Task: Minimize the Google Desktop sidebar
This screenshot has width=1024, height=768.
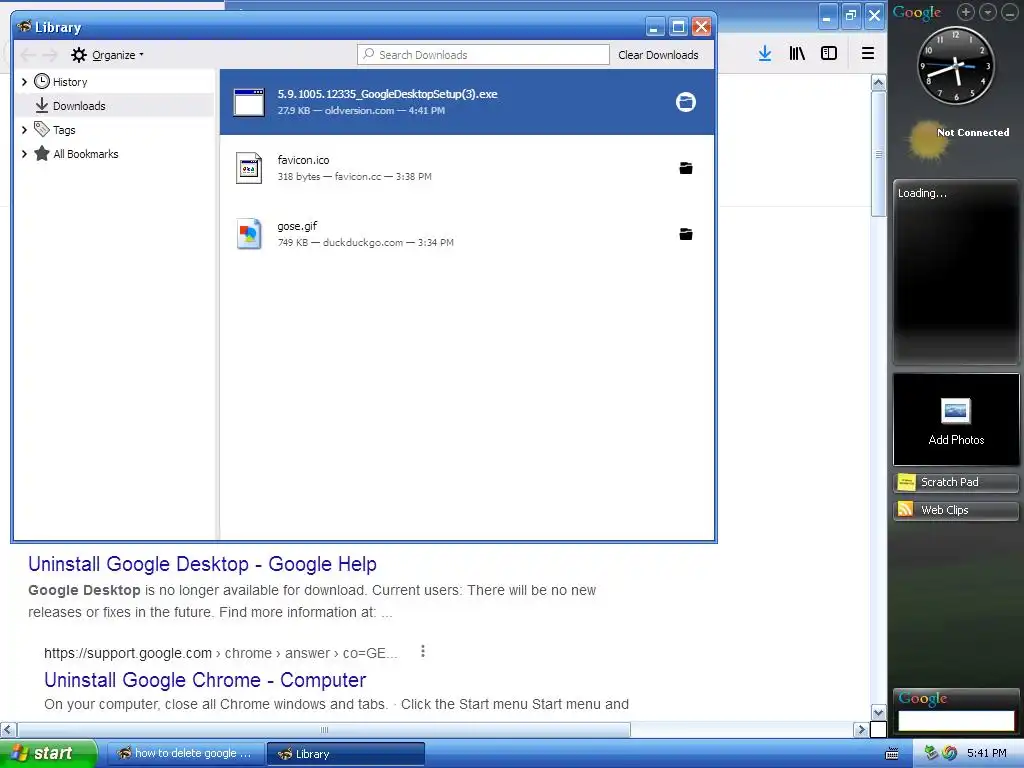Action: click(1010, 12)
